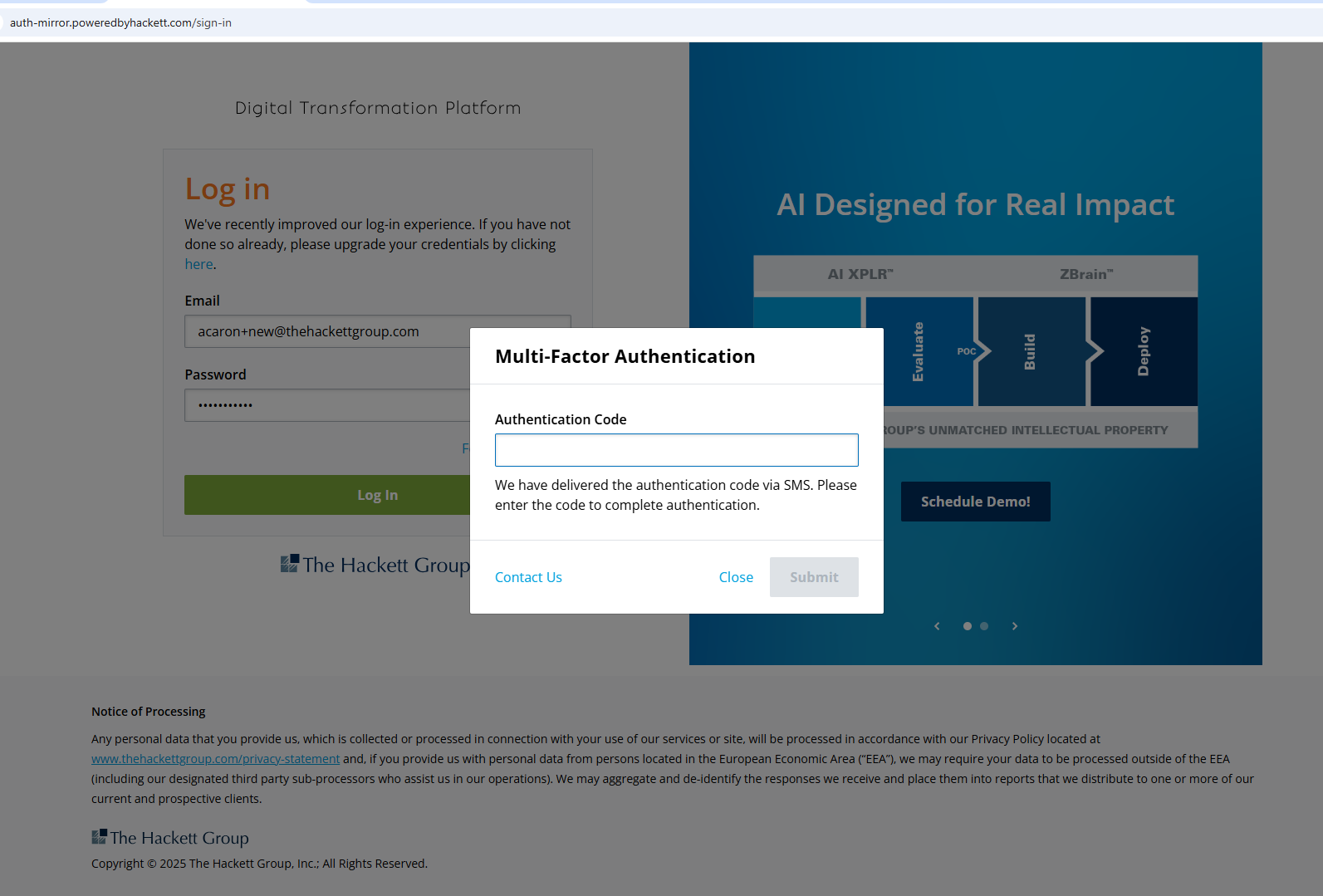This screenshot has width=1323, height=896.
Task: Click the ZBrain label in banner
Action: pos(1086,274)
